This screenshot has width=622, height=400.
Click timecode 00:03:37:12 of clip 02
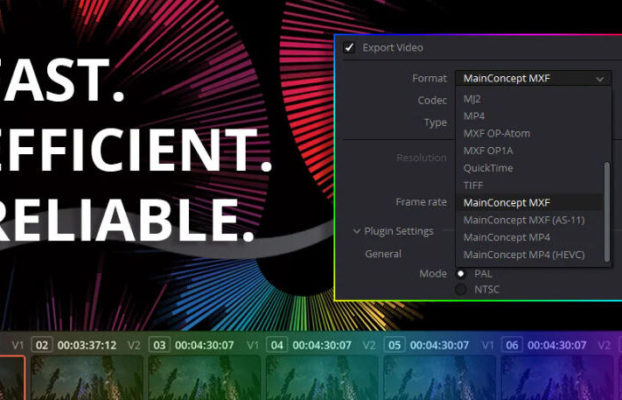pos(87,345)
